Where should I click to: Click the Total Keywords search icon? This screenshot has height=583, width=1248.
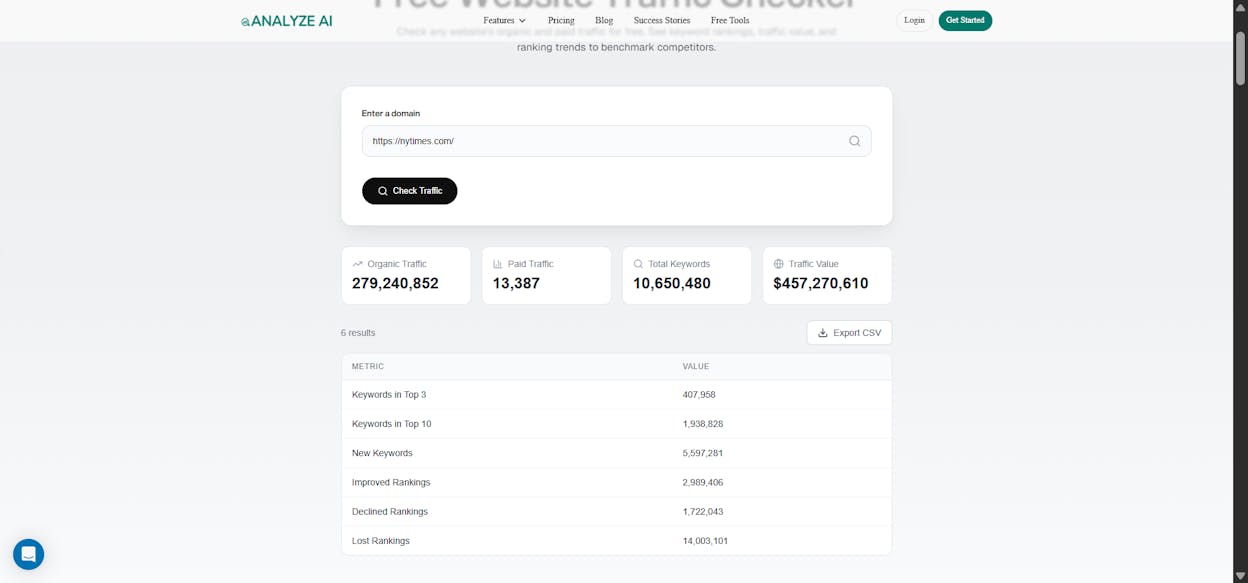click(638, 264)
